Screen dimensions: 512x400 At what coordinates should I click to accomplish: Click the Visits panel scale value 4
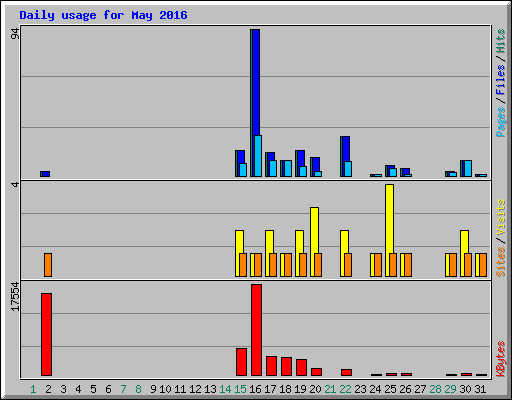15,184
